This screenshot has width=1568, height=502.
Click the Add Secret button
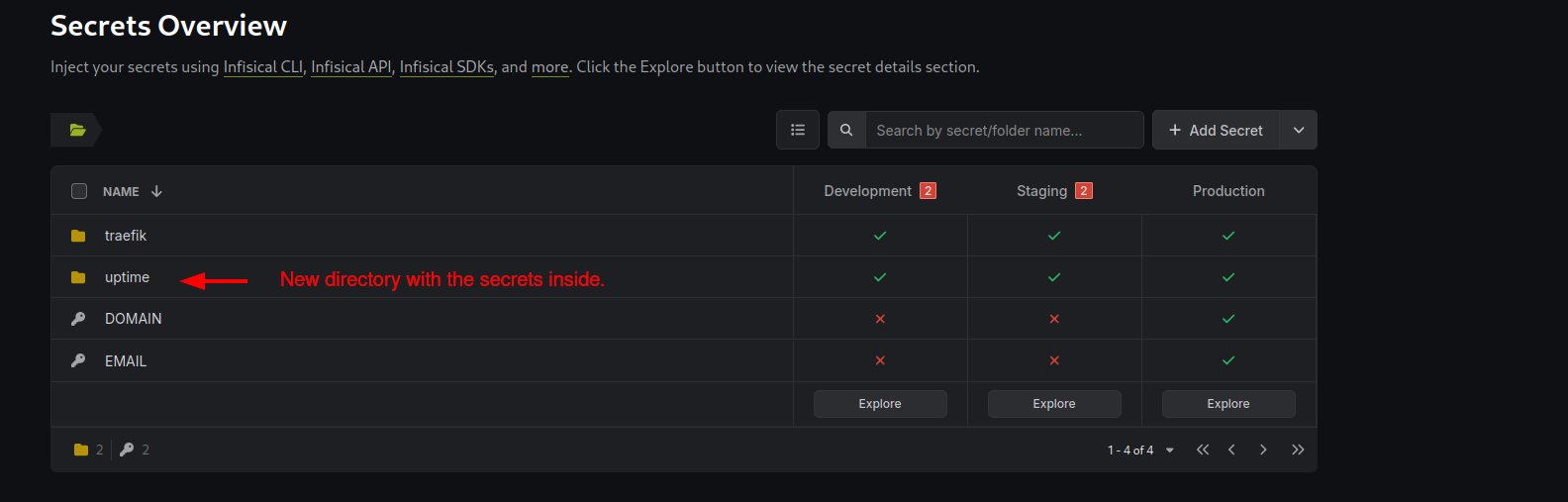[x=1216, y=130]
